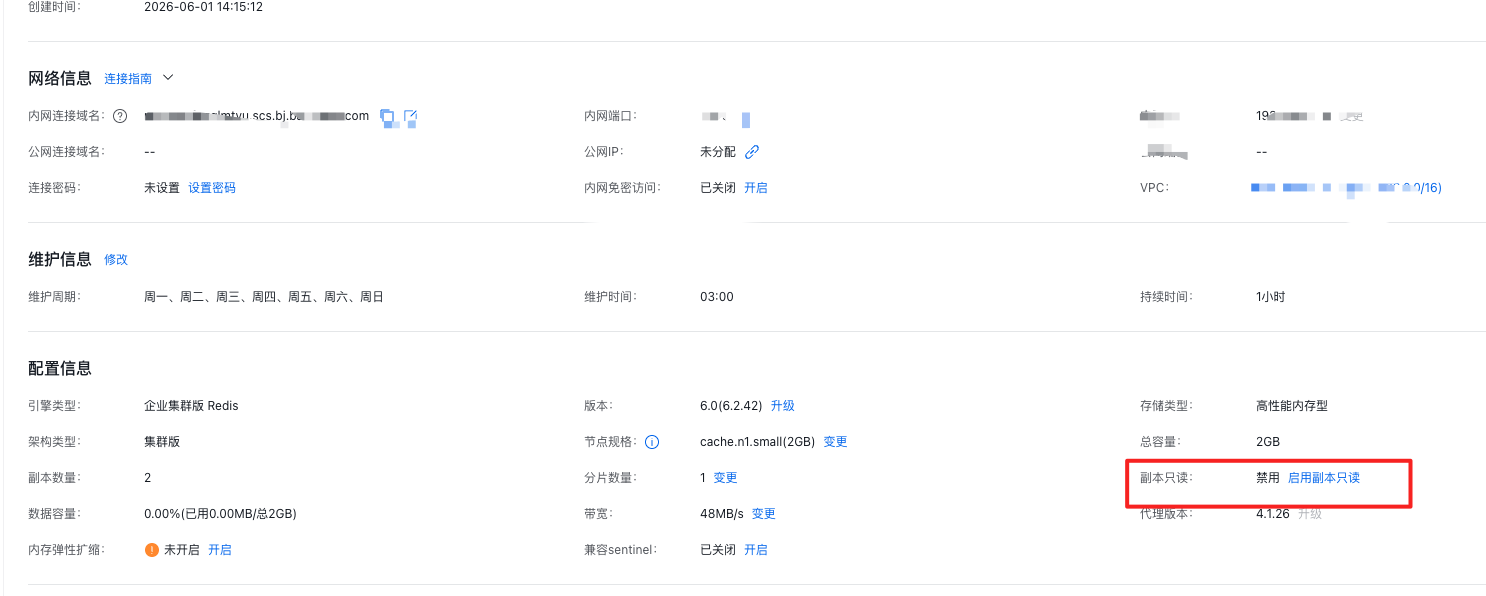Click 开启 for 内网免密访问
Image resolution: width=1486 pixels, height=596 pixels.
pos(756,188)
